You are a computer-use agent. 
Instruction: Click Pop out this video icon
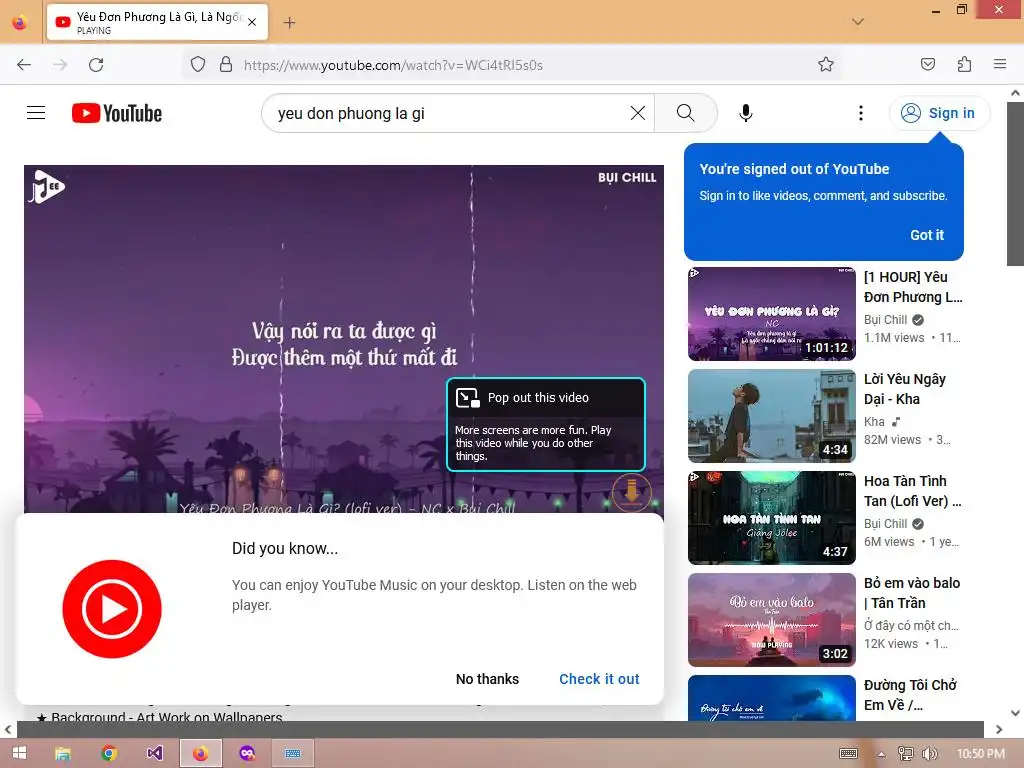[x=468, y=398]
